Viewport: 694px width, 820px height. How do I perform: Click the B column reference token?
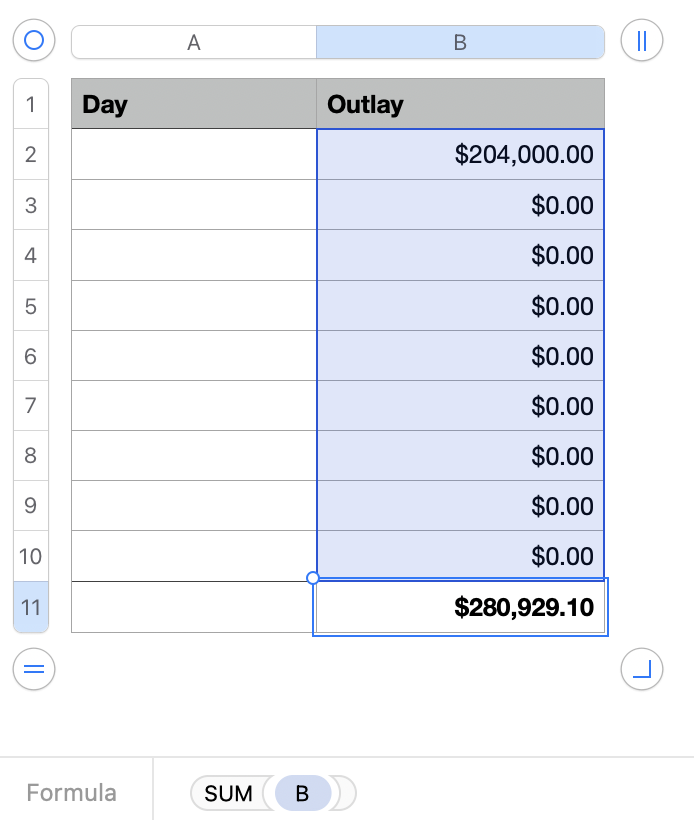(x=301, y=794)
